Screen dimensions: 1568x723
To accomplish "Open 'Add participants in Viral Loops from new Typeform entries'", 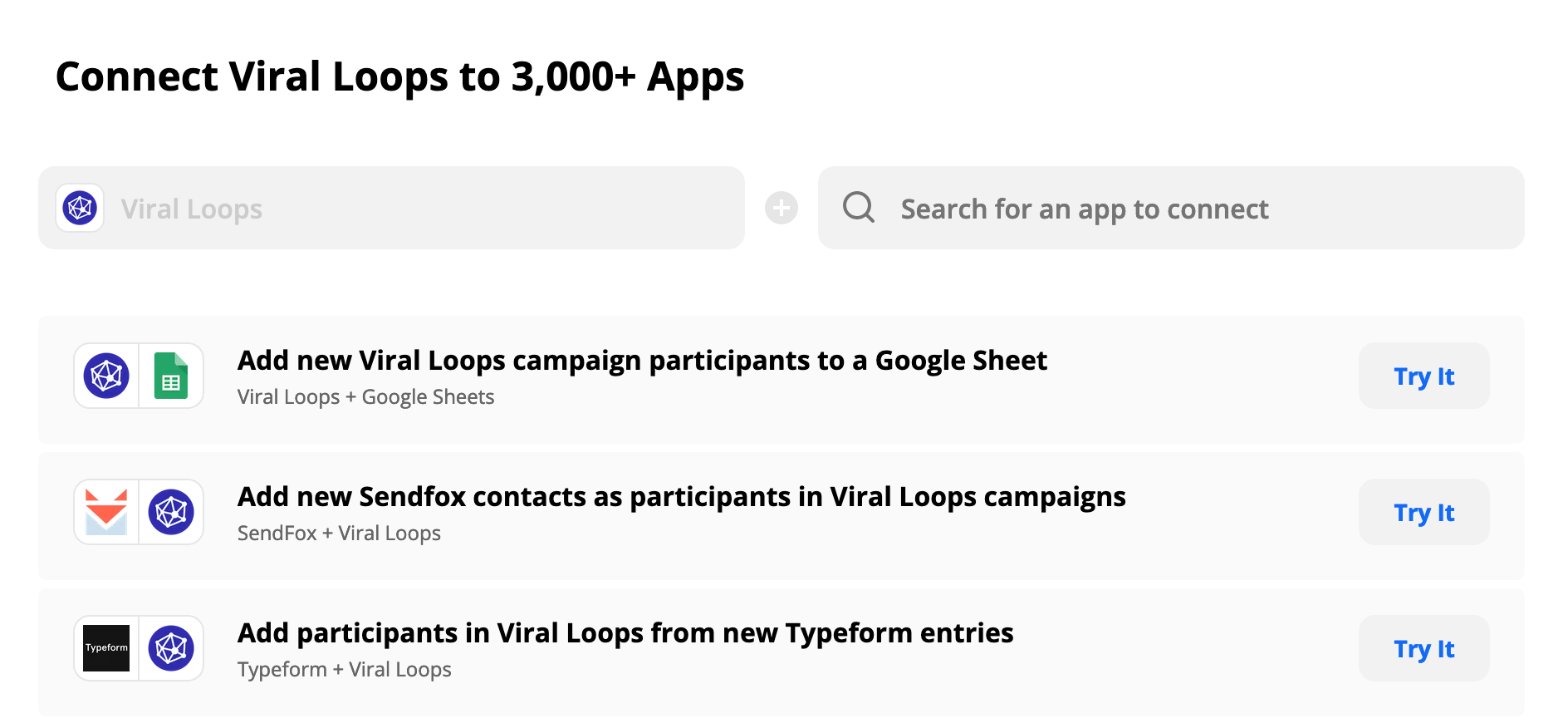I will (625, 633).
